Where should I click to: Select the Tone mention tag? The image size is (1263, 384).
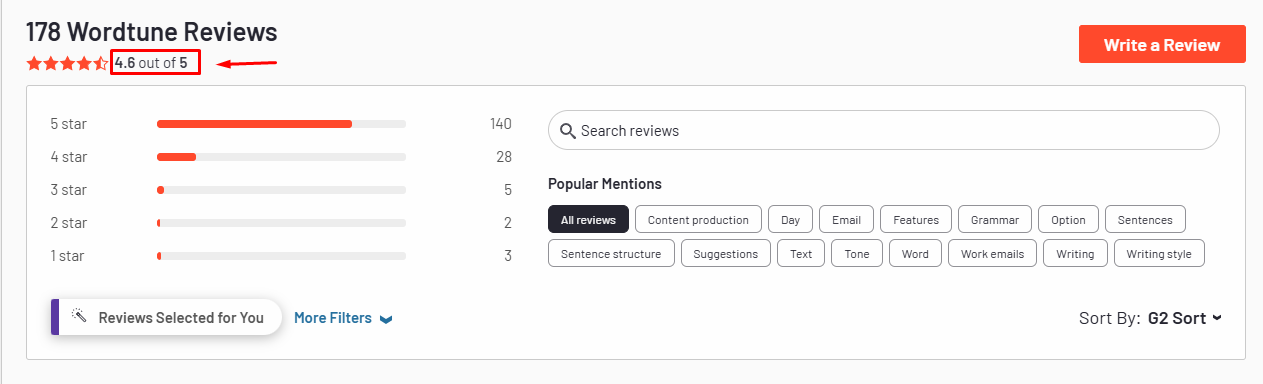tap(857, 253)
